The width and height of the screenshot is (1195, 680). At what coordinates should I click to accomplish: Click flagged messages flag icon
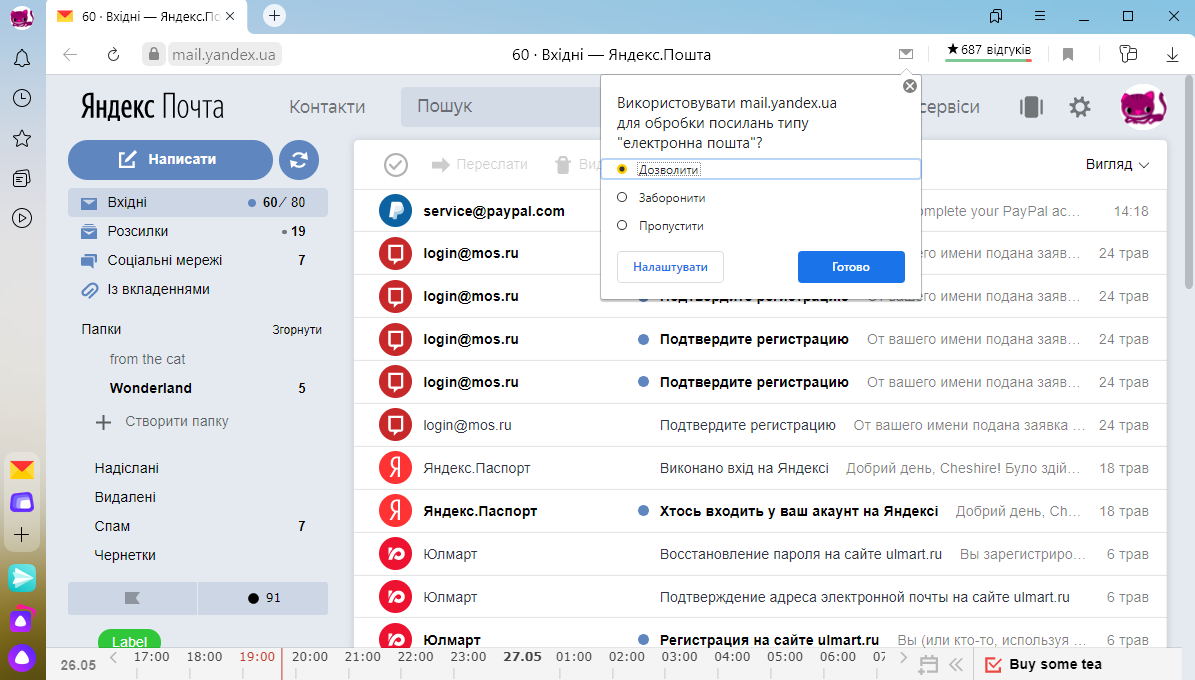pos(133,598)
